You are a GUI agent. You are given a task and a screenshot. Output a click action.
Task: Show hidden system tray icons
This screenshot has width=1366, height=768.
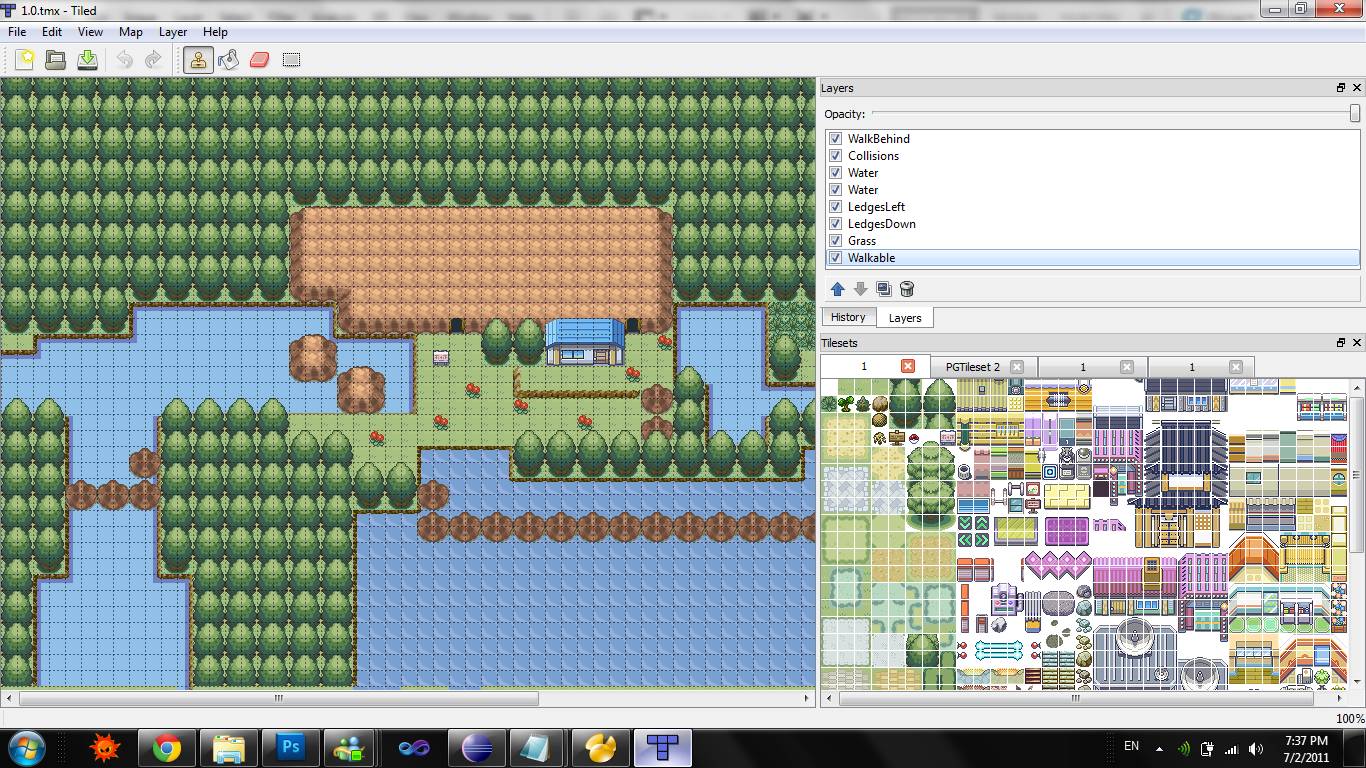point(1159,748)
